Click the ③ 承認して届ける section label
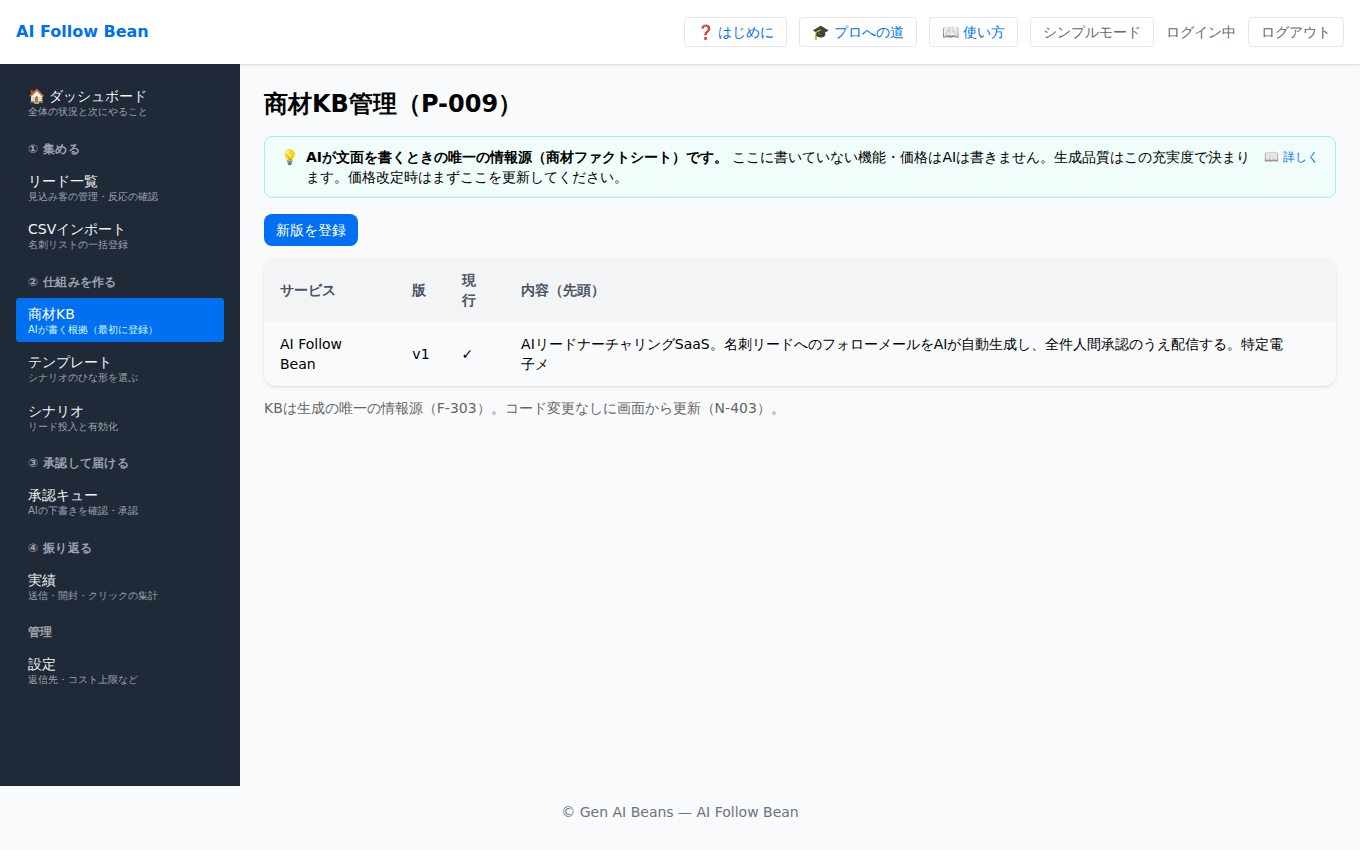The height and width of the screenshot is (850, 1360). click(x=78, y=463)
